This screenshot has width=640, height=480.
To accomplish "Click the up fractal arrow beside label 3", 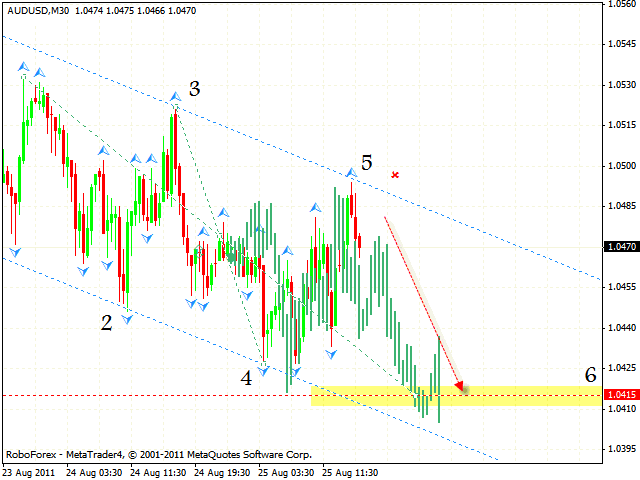I will coord(176,97).
